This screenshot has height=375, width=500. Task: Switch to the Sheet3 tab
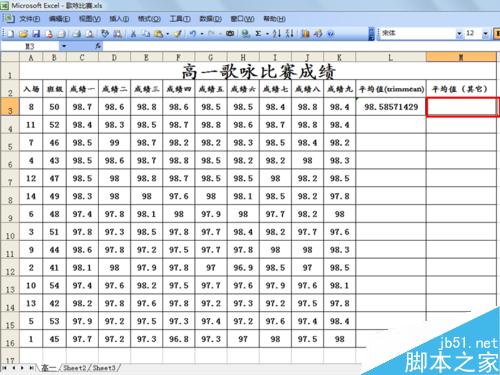coord(104,368)
